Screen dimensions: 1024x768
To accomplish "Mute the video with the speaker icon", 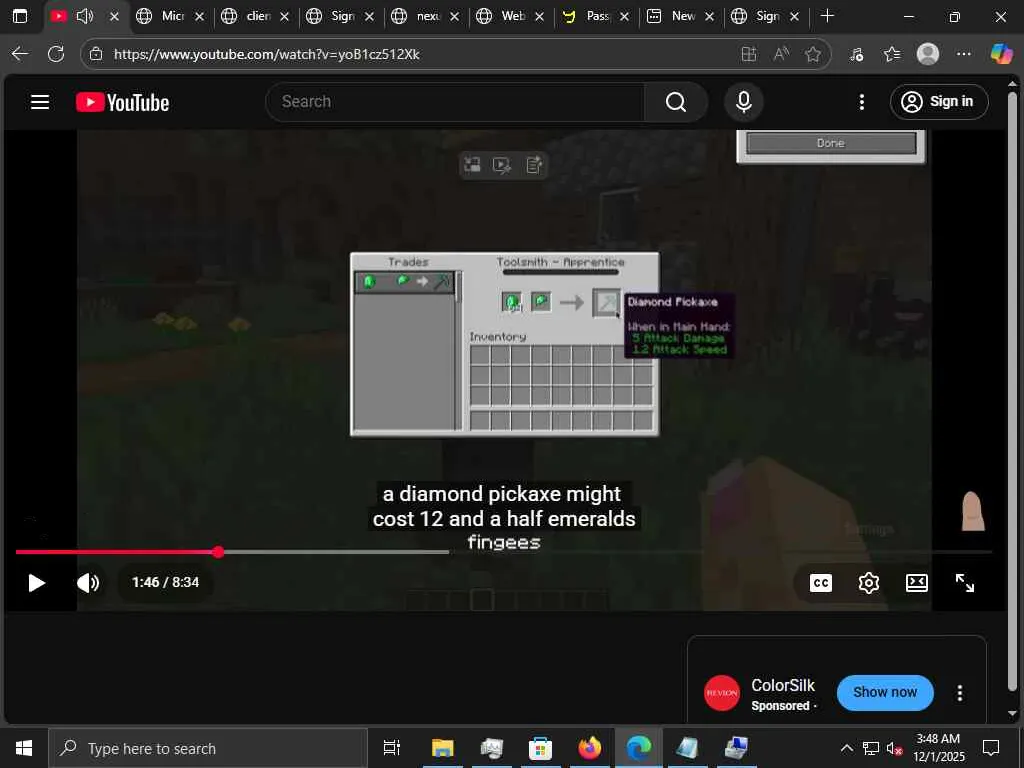I will pyautogui.click(x=88, y=583).
